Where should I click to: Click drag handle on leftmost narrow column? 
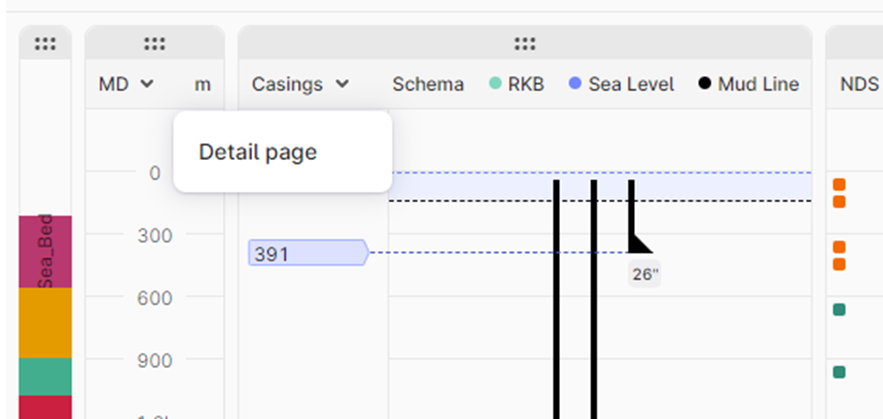(45, 43)
